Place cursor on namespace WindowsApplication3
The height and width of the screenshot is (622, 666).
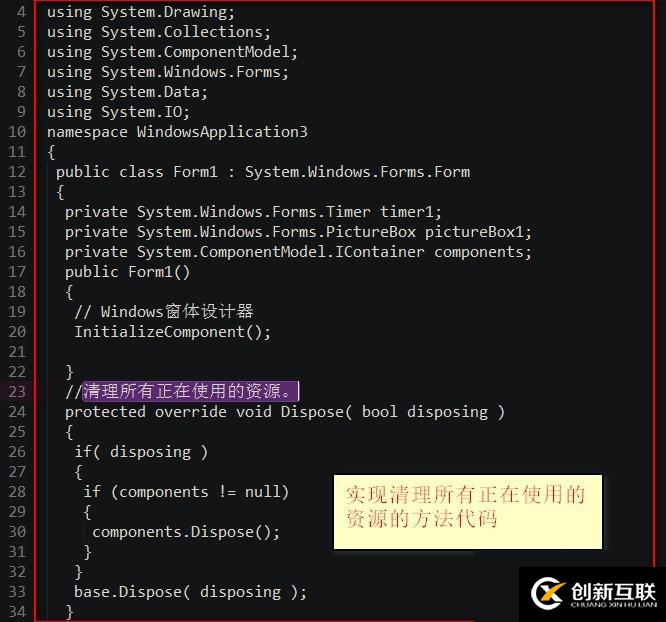[x=177, y=132]
